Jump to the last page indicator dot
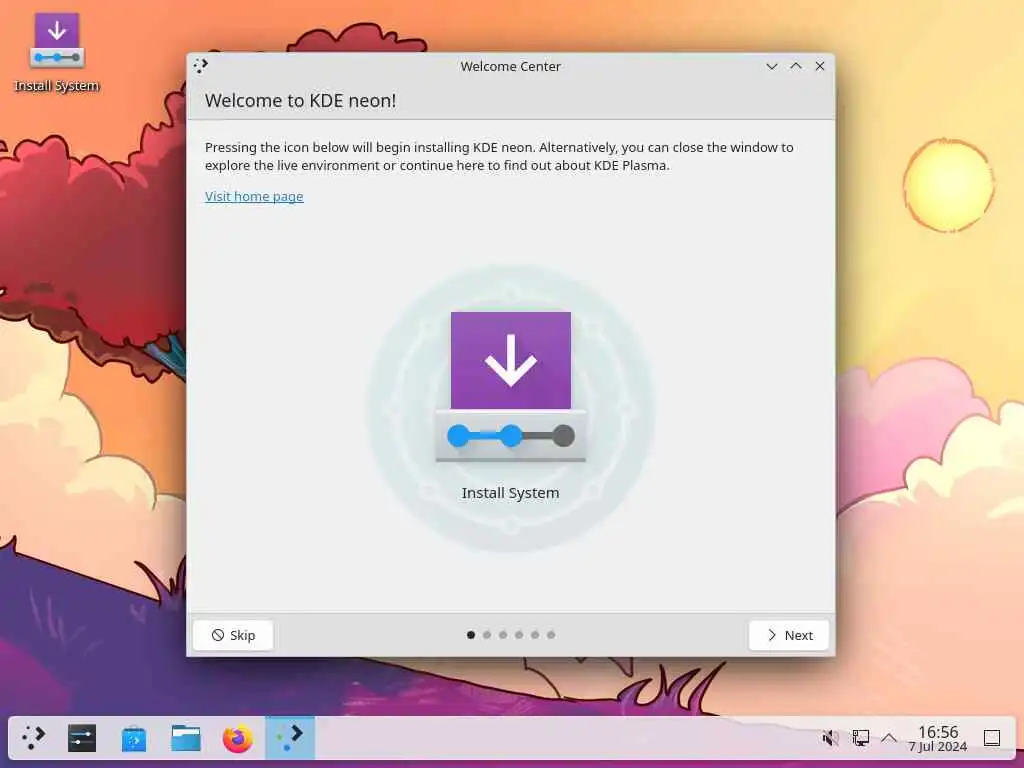This screenshot has width=1024, height=768. [x=551, y=635]
